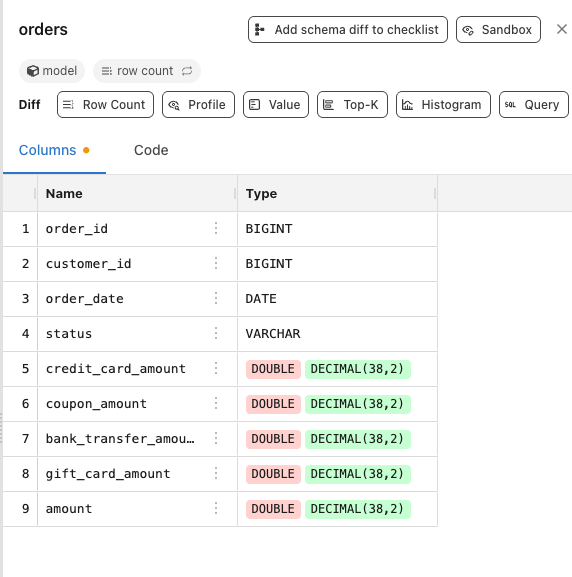Image resolution: width=572 pixels, height=577 pixels.
Task: Close the orders panel with X
Action: [x=562, y=29]
